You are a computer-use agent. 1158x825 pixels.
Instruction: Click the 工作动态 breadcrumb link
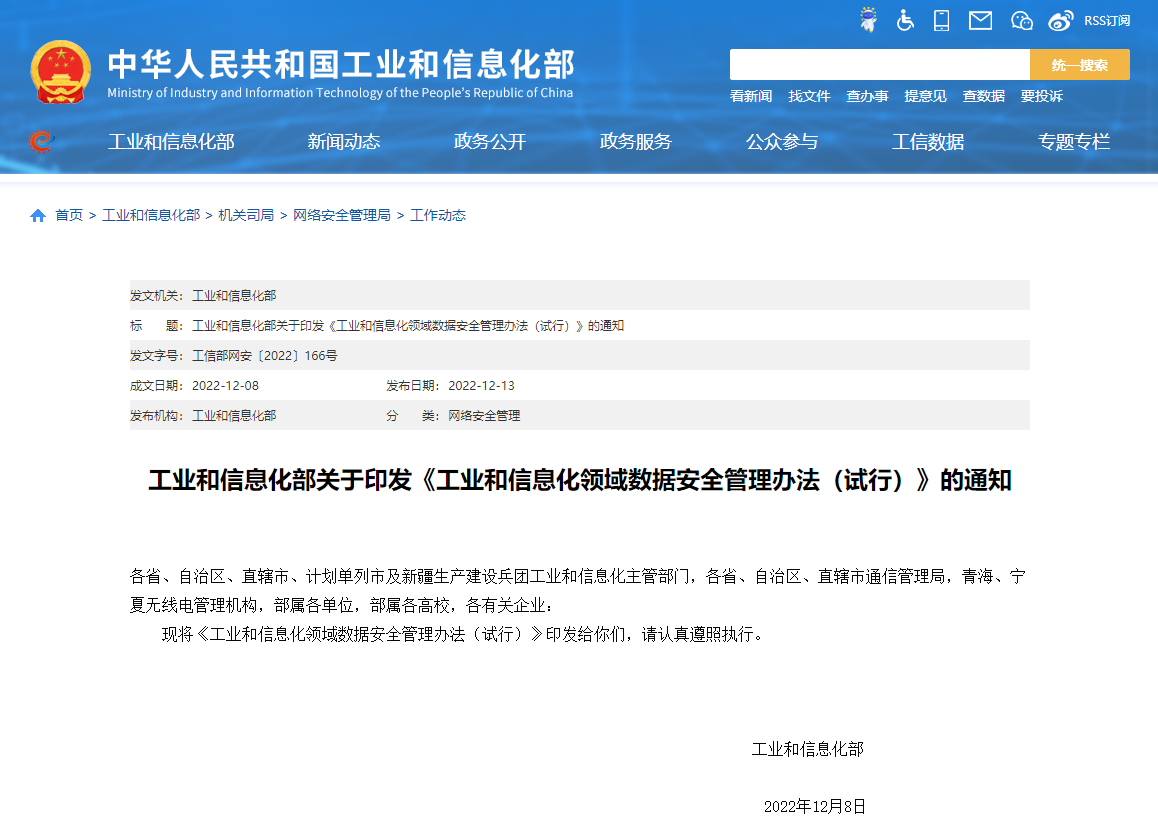[x=440, y=214]
